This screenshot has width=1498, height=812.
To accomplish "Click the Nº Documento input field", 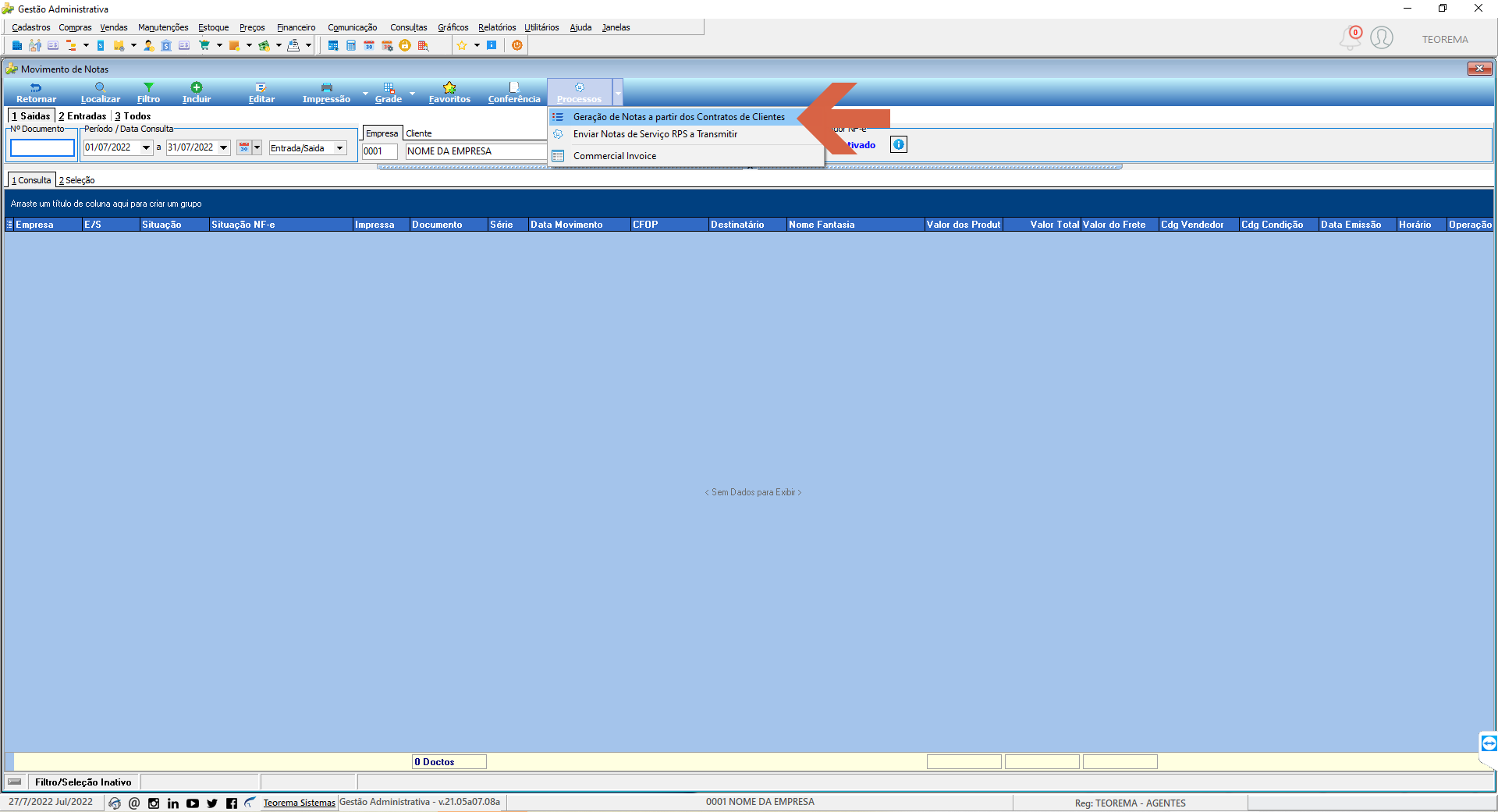I will point(42,147).
